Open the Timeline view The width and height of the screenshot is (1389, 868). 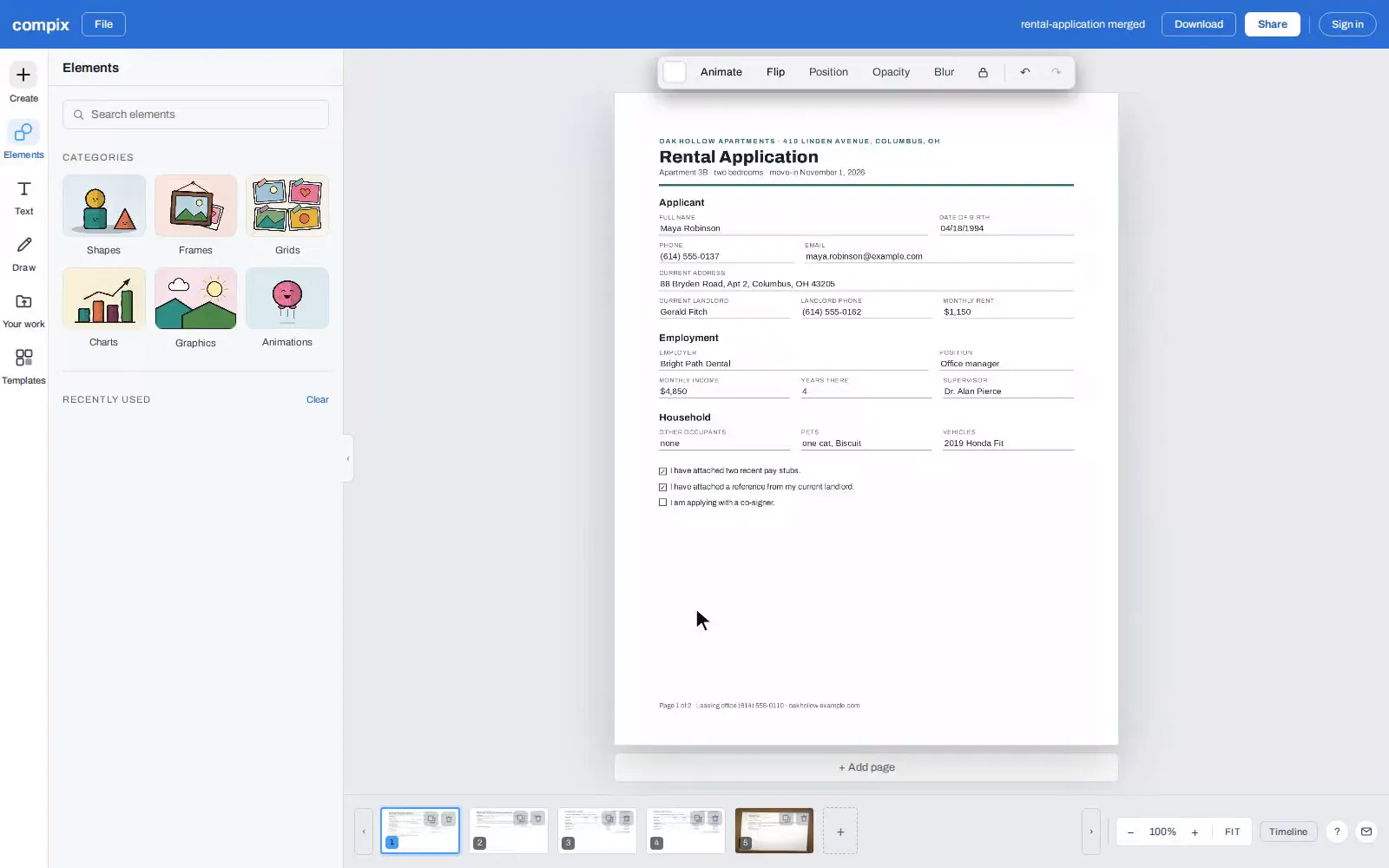(x=1288, y=832)
